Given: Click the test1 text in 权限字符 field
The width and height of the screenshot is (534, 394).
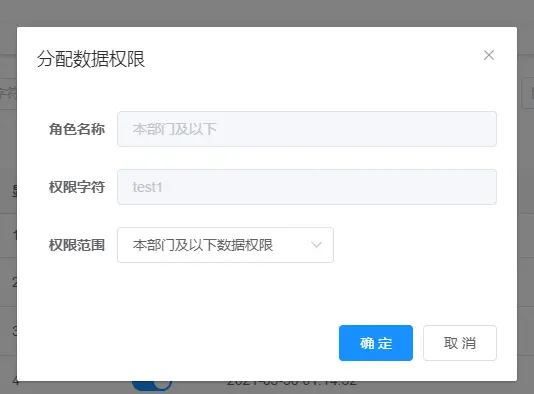Looking at the screenshot, I should (x=147, y=187).
